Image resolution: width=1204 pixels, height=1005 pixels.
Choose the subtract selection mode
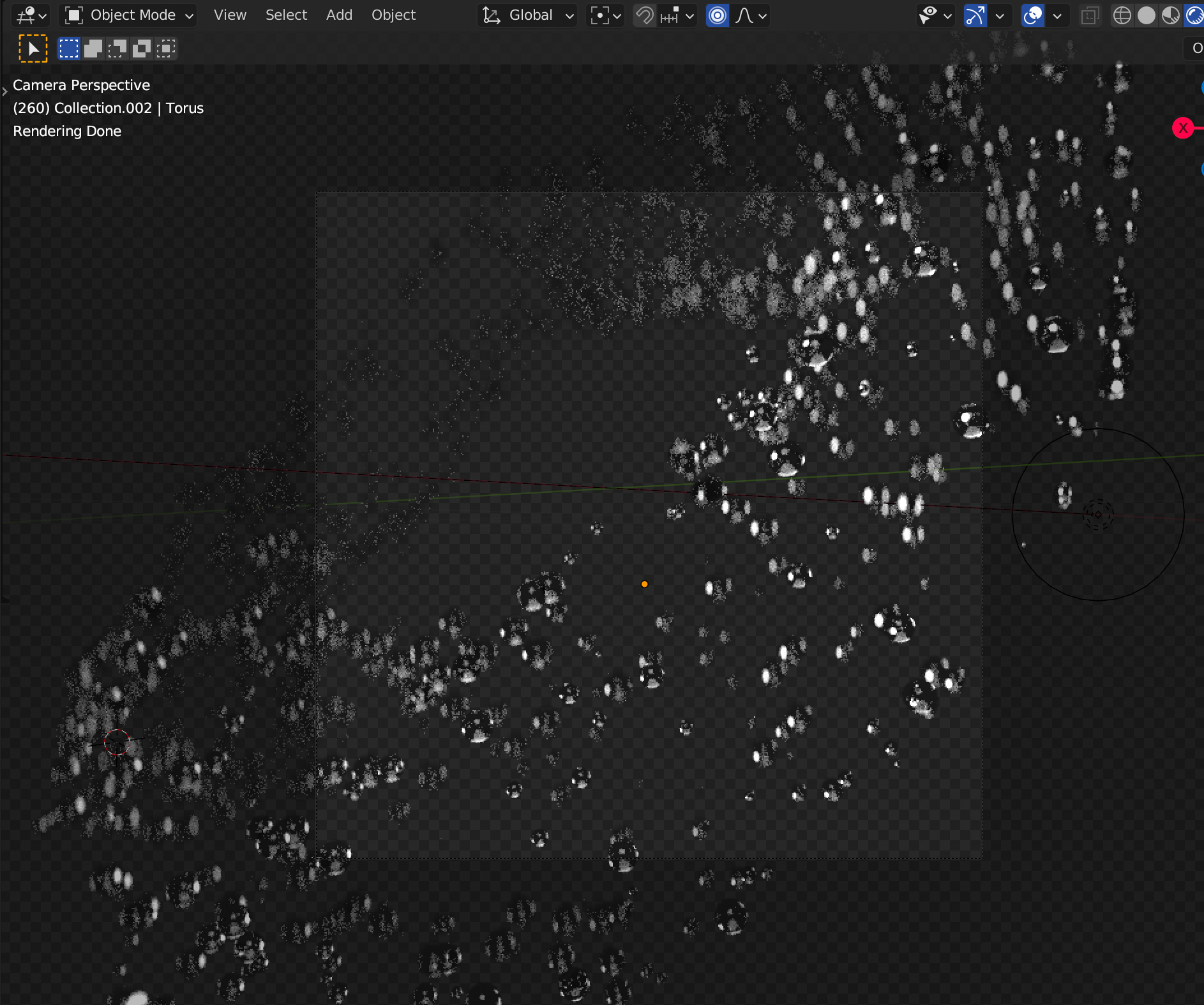click(x=117, y=49)
